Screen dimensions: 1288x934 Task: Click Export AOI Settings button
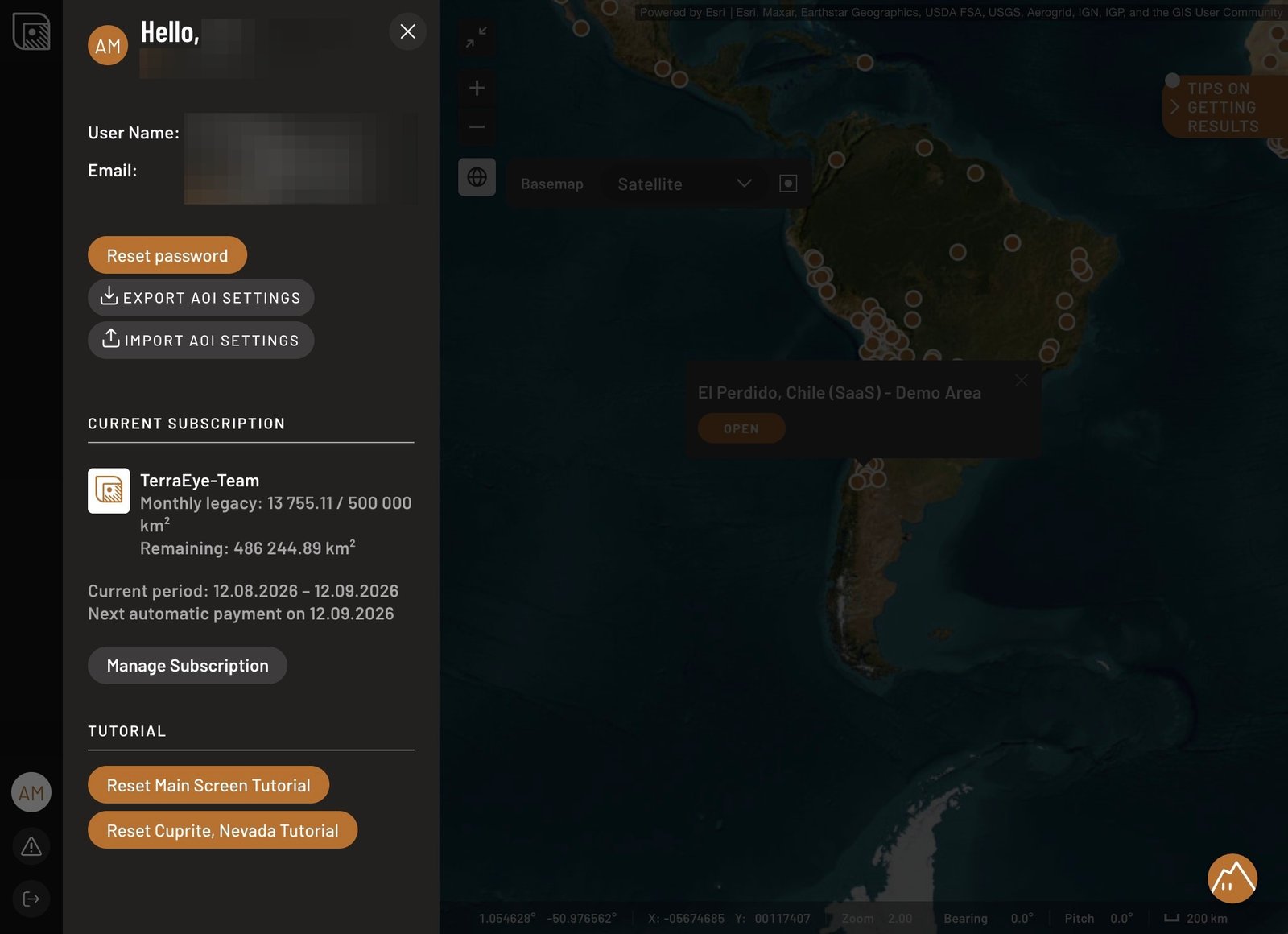click(x=201, y=298)
